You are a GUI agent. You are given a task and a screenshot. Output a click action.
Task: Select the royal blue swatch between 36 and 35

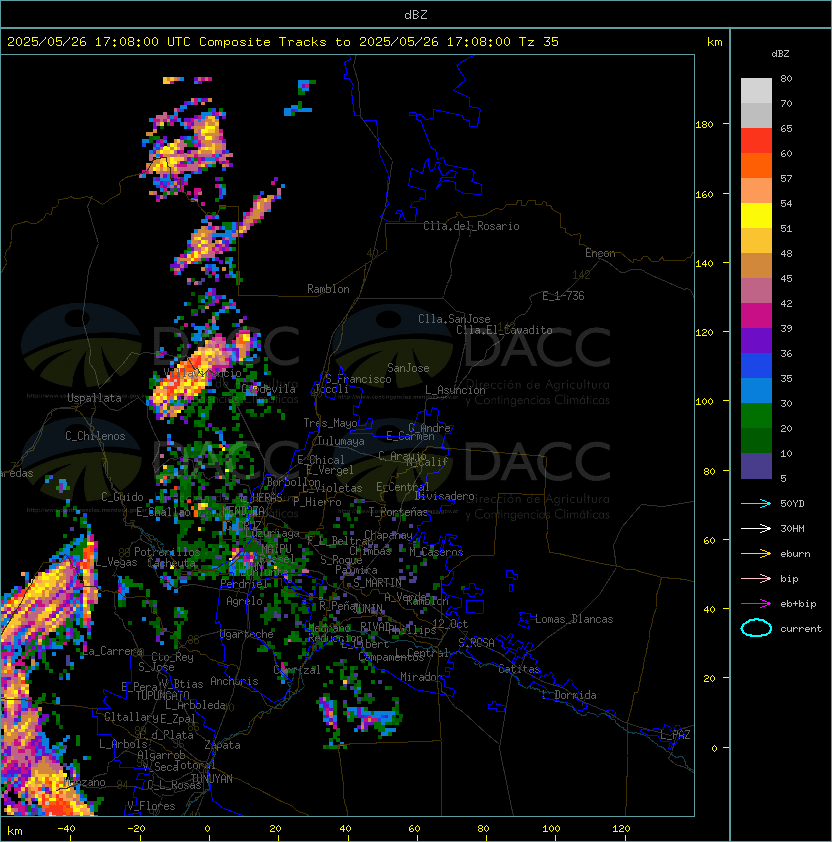coord(756,366)
